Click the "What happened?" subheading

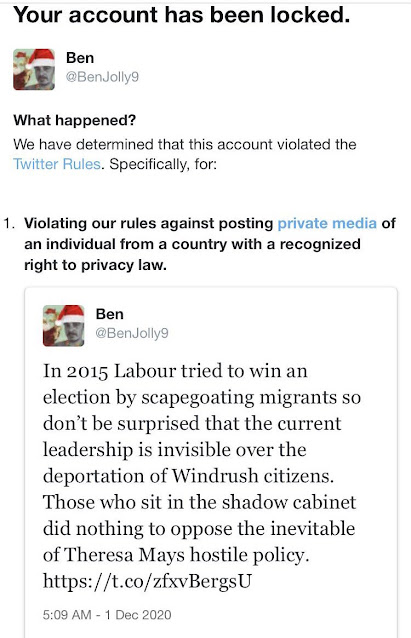[74, 120]
